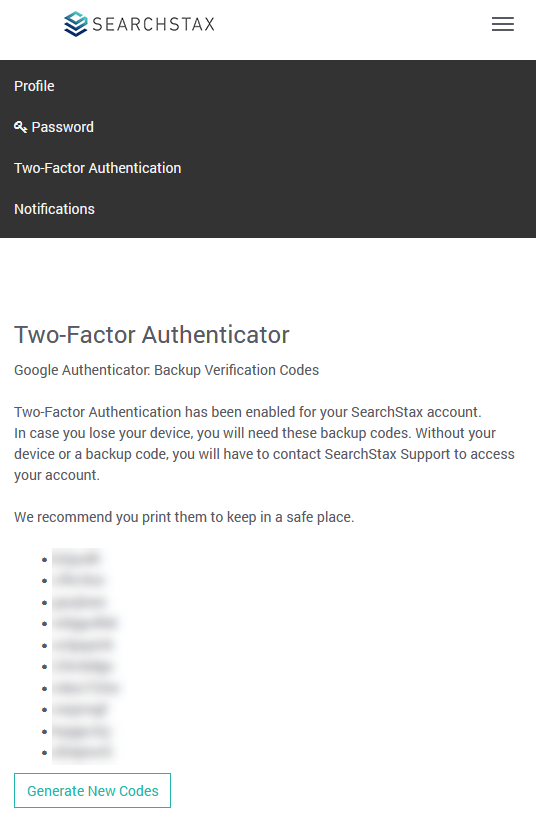Click the fifth blurred backup code
536x829 pixels.
click(x=82, y=645)
